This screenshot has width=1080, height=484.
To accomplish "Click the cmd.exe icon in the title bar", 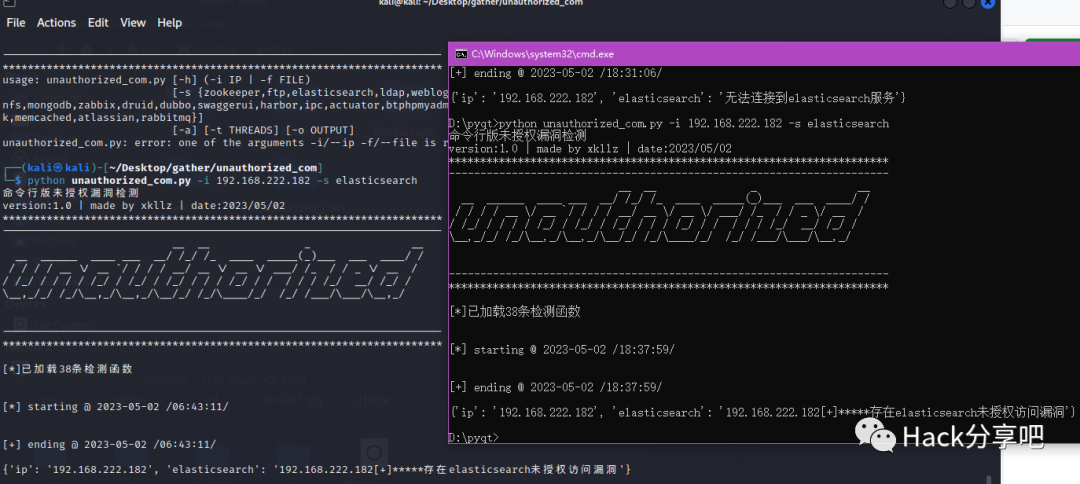I will (x=461, y=54).
